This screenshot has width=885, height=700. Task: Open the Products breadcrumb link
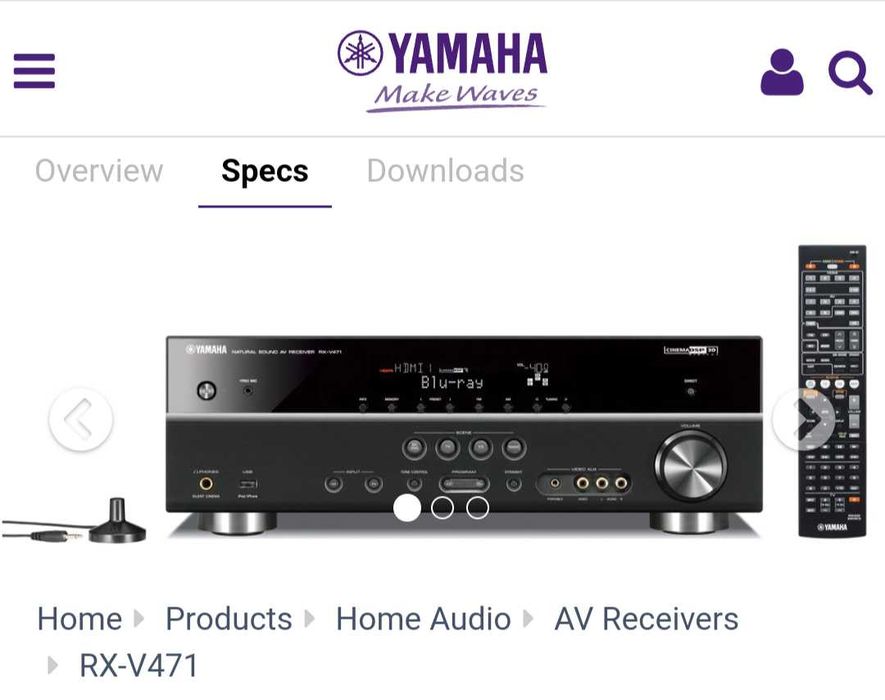coord(229,619)
